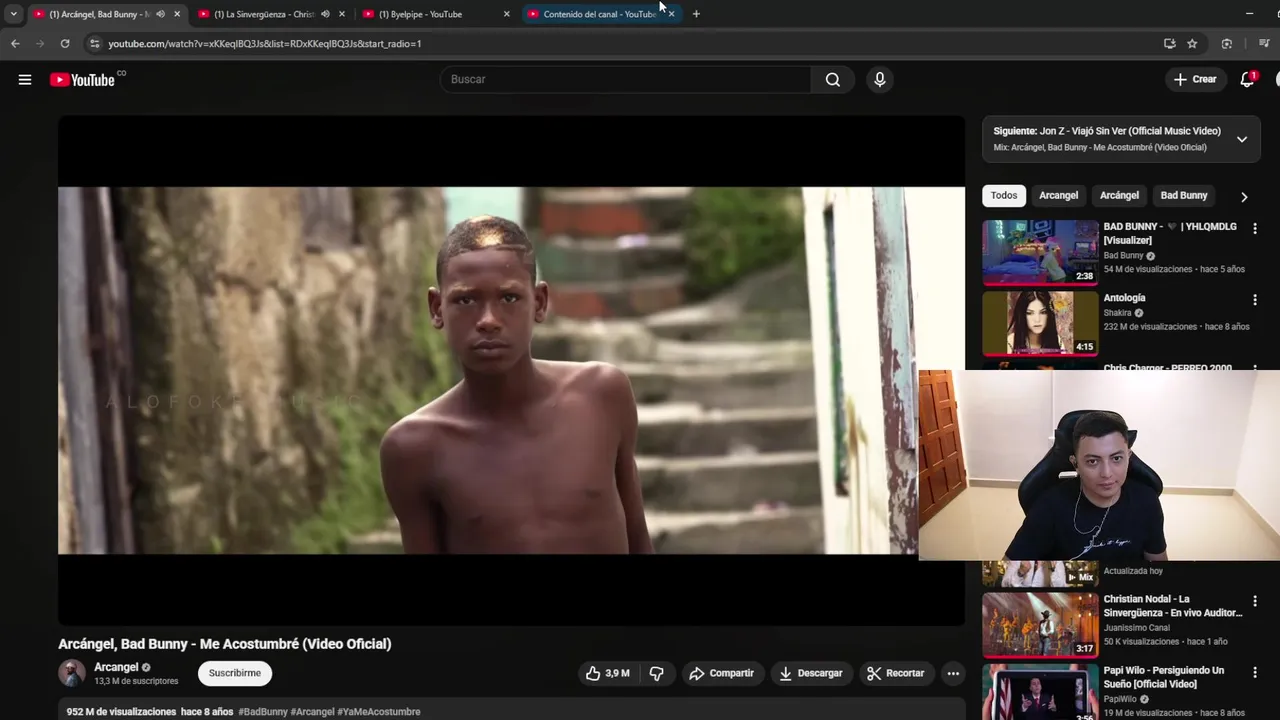1280x720 pixels.
Task: Click the Recortar clip button
Action: click(896, 673)
